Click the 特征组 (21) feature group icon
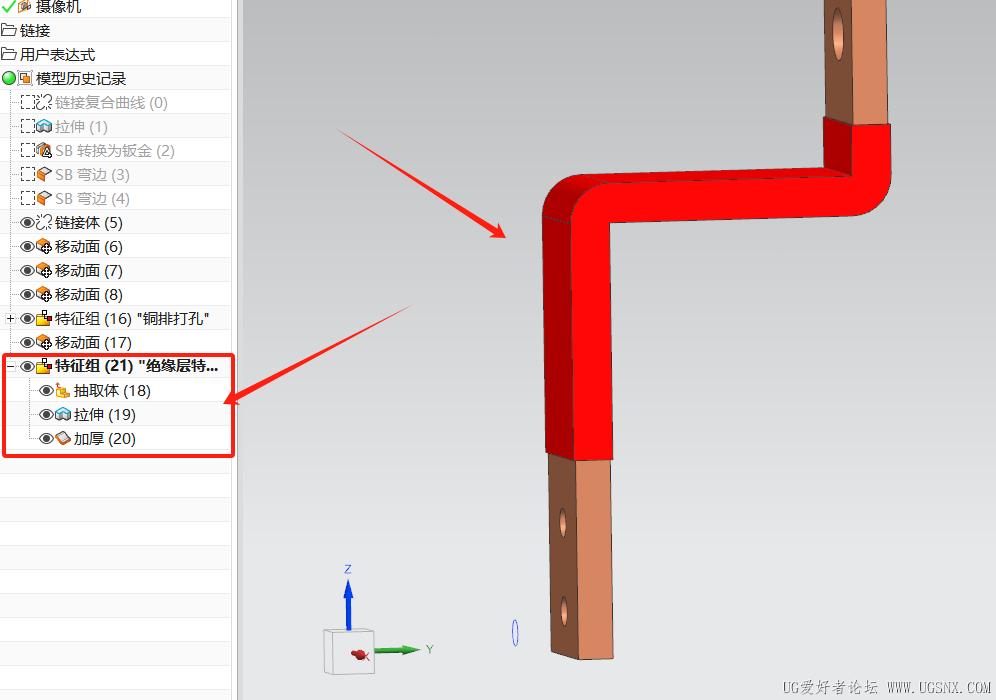 (x=44, y=367)
